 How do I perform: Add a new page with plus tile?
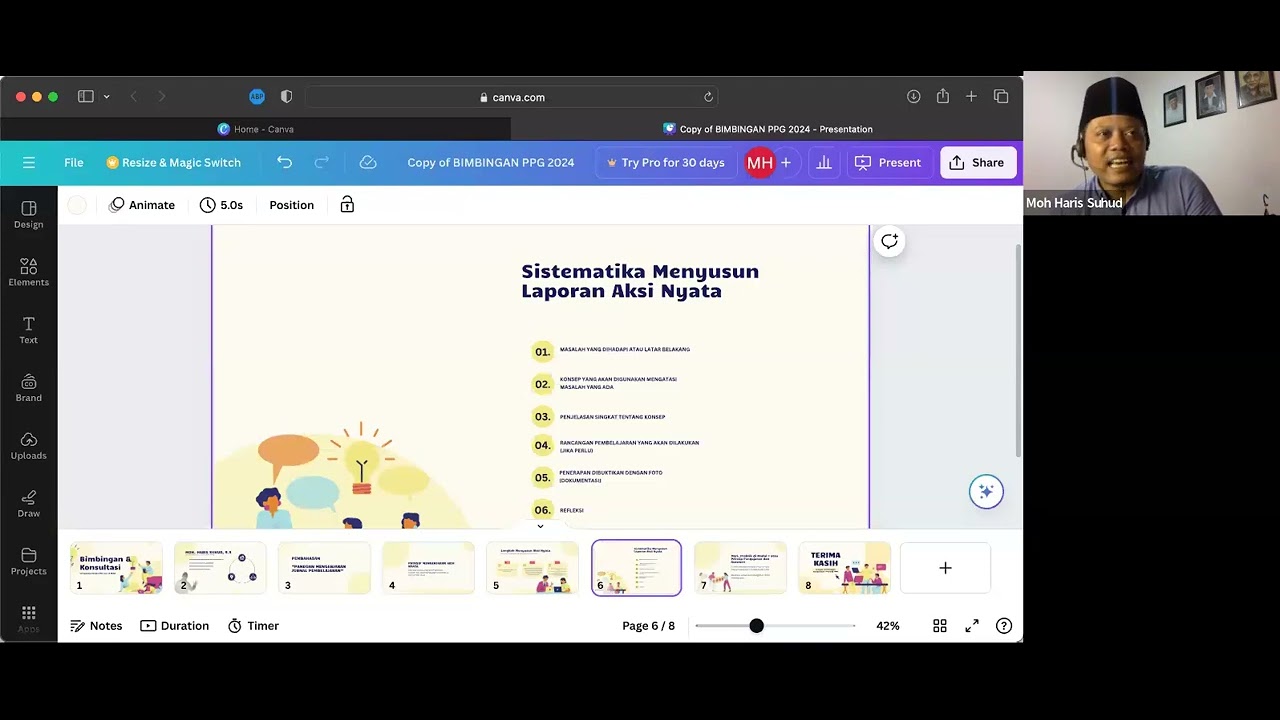click(945, 568)
